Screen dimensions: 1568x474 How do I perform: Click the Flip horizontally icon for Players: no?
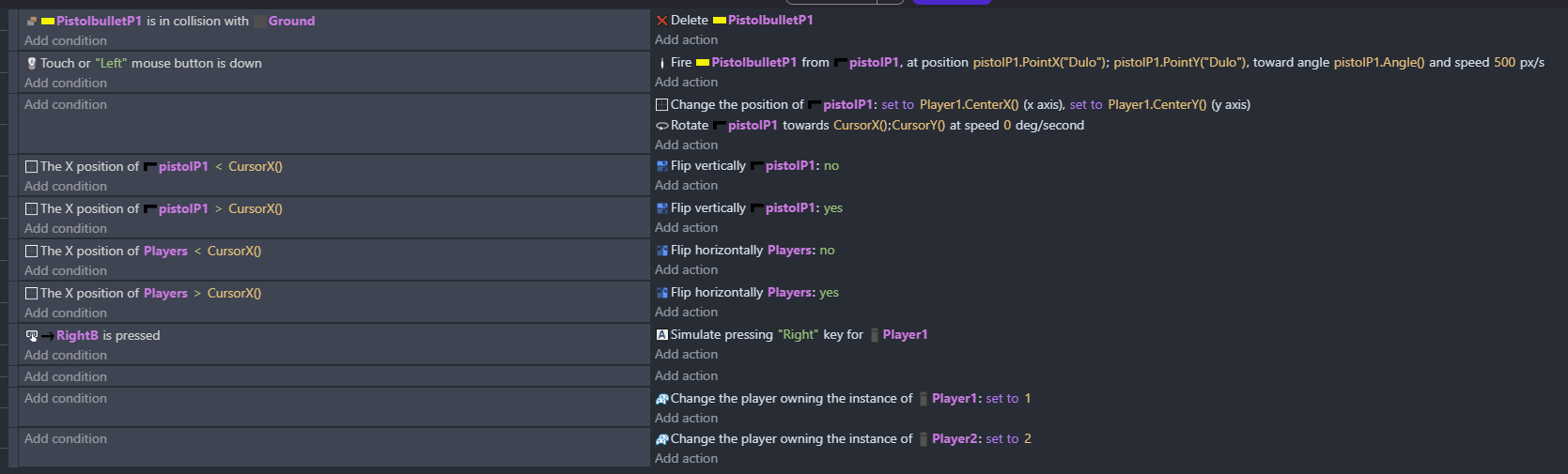coord(661,251)
